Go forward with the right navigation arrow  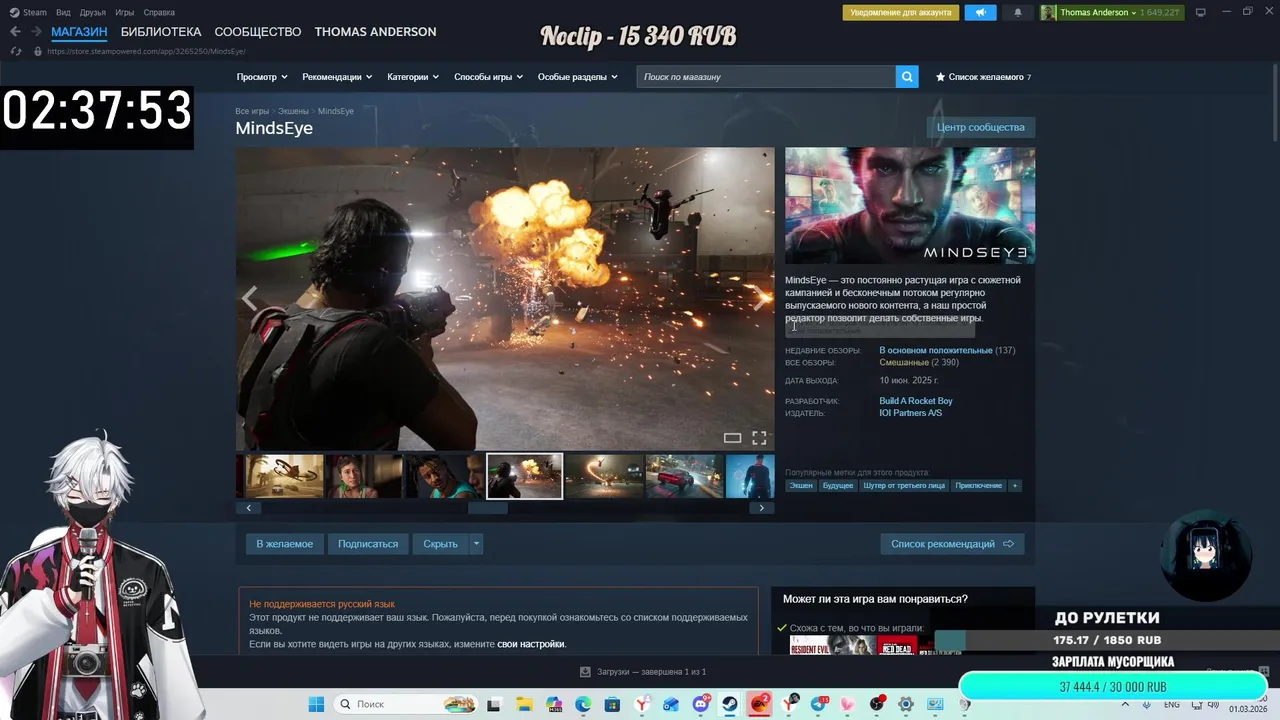pos(36,32)
